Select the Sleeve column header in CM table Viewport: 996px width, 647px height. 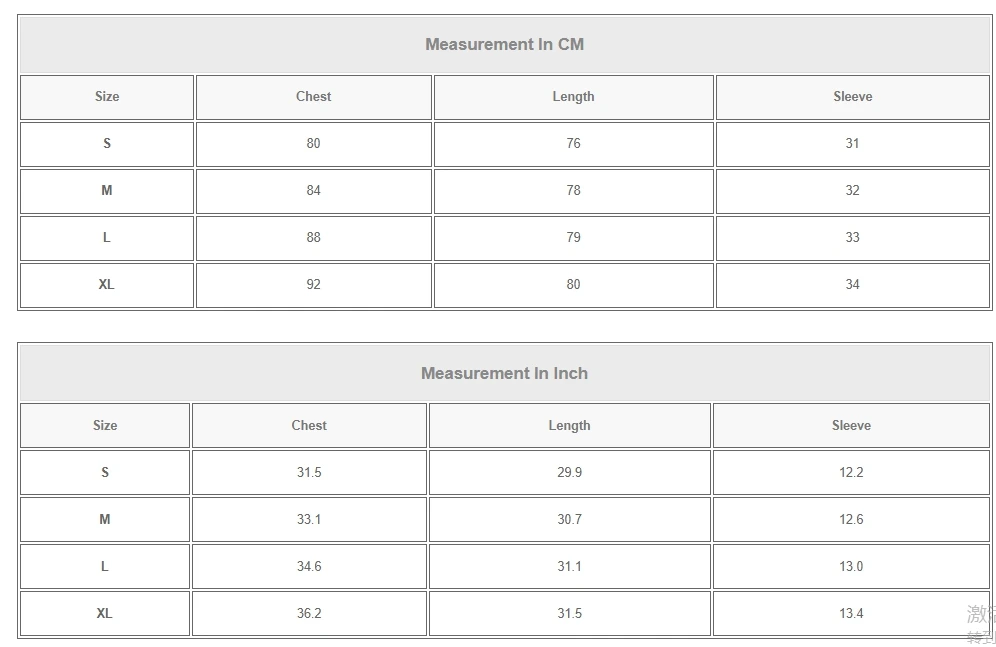point(852,97)
